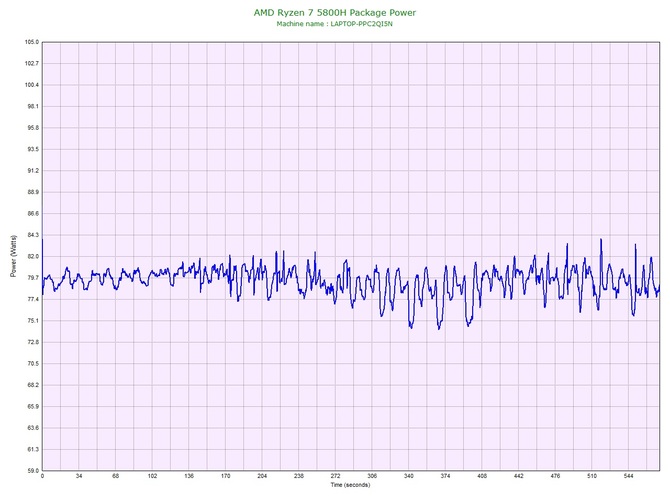
Task: Click the x-axis tick label 68
Action: (x=115, y=476)
